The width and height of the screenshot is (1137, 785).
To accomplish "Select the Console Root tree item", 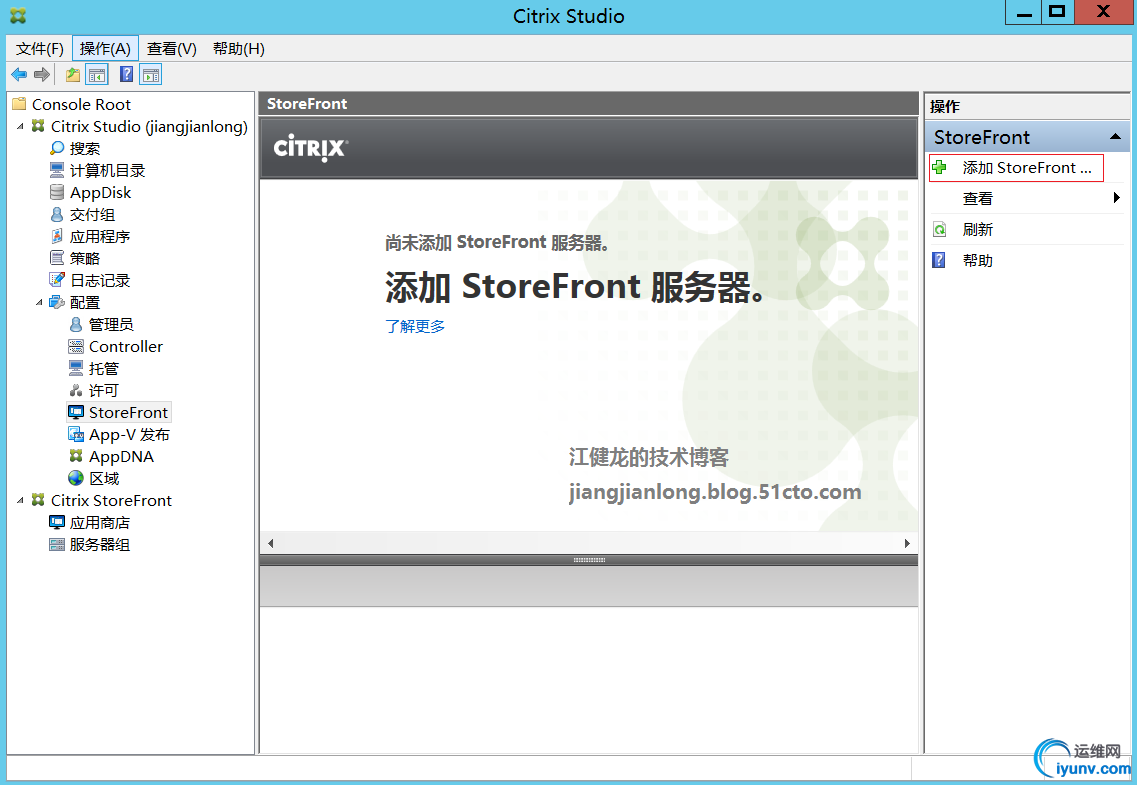I will point(81,104).
